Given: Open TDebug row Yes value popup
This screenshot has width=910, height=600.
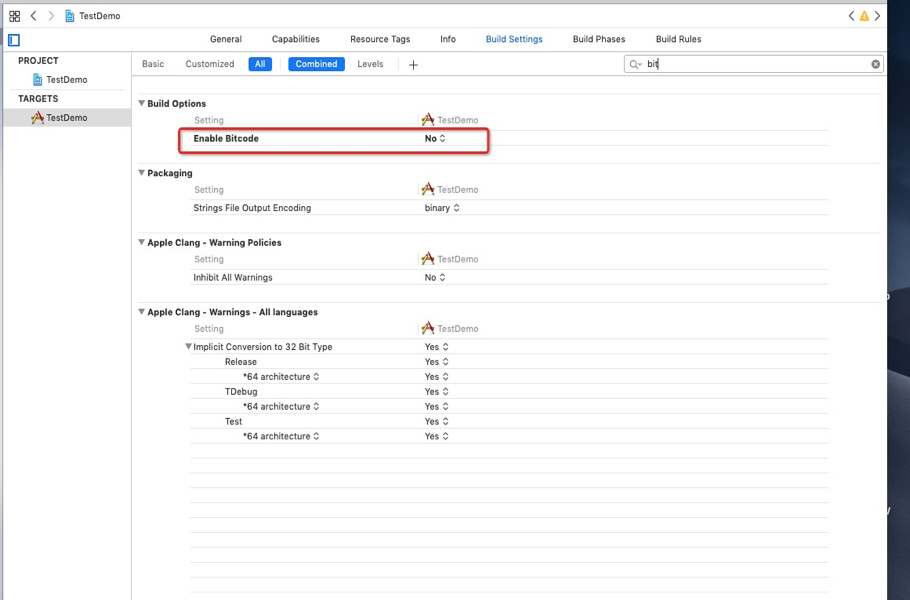Looking at the screenshot, I should click(x=436, y=392).
